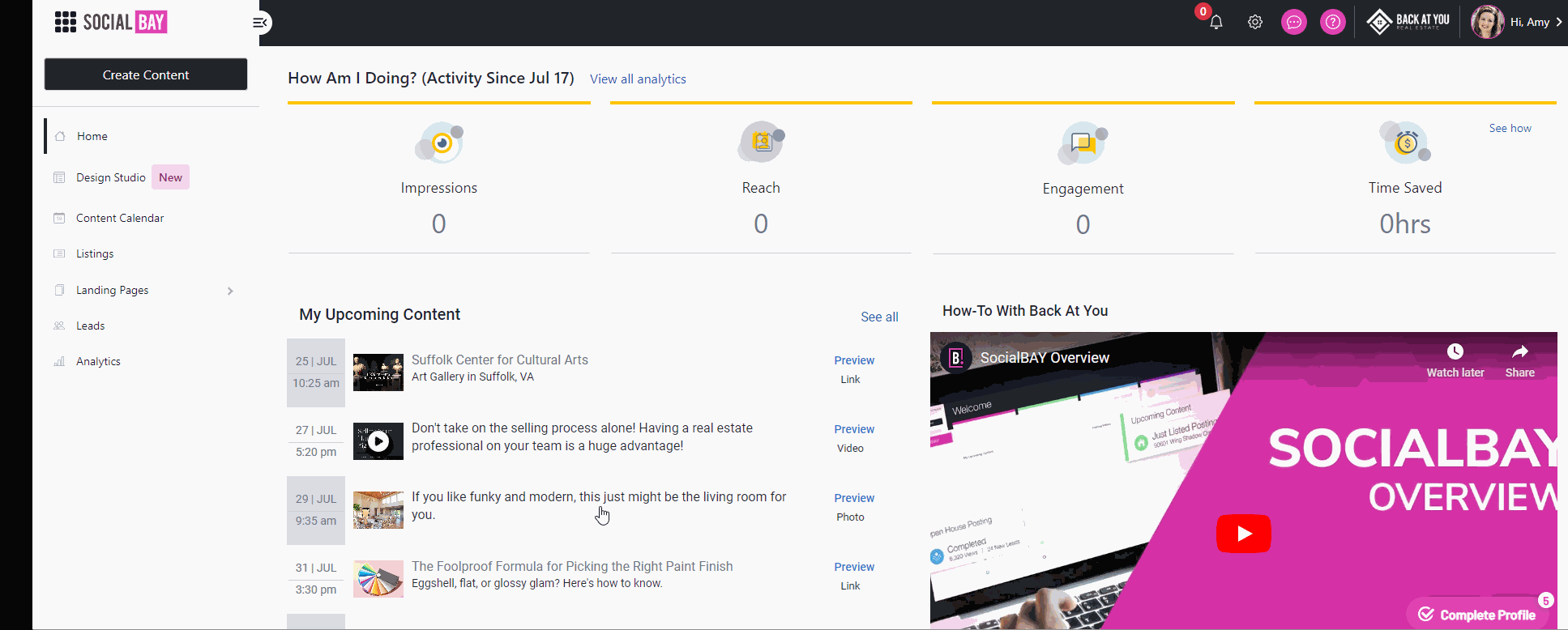Open Leads in sidebar
The image size is (1568, 630).
tap(90, 326)
